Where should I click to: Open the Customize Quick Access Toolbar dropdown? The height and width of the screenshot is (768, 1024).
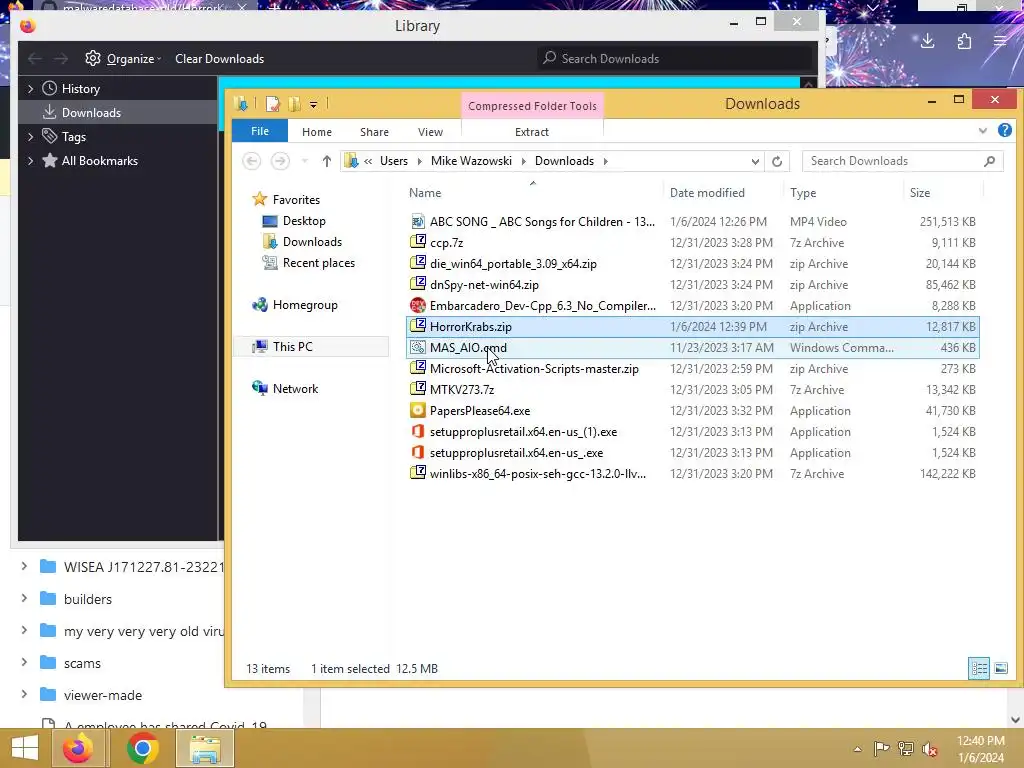point(313,104)
